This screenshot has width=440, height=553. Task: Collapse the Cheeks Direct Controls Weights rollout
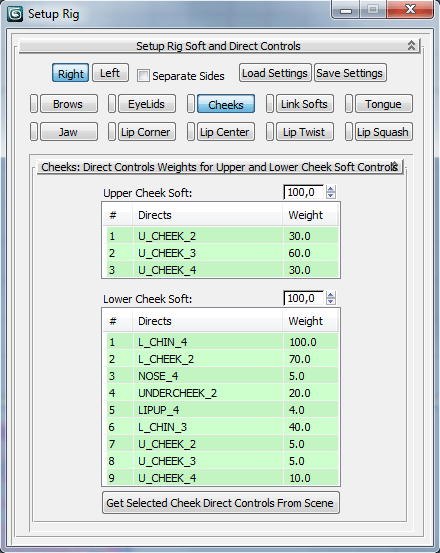pyautogui.click(x=220, y=167)
